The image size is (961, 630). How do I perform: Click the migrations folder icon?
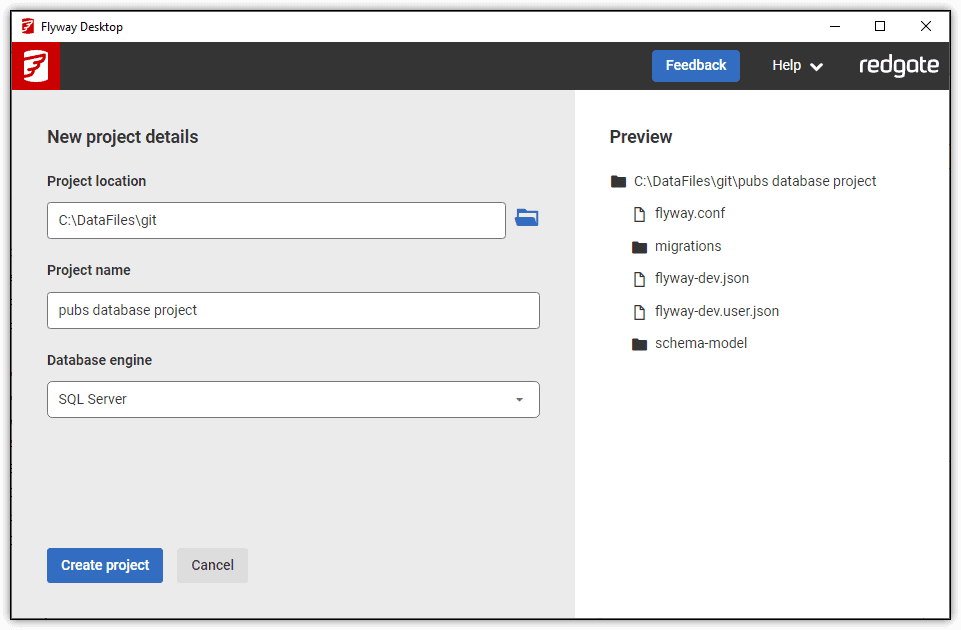(640, 246)
